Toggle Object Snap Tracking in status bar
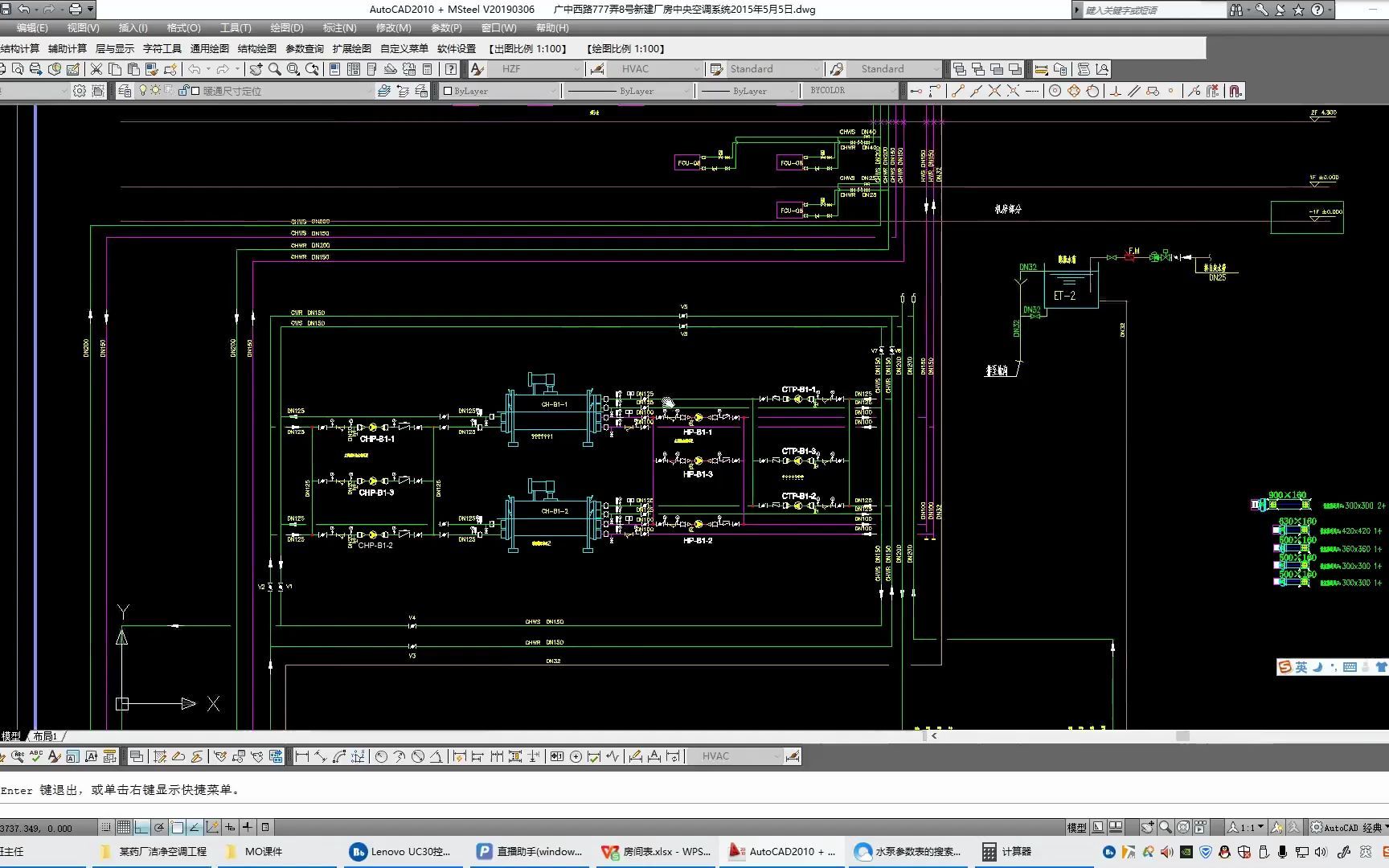The image size is (1389, 868). (x=195, y=827)
